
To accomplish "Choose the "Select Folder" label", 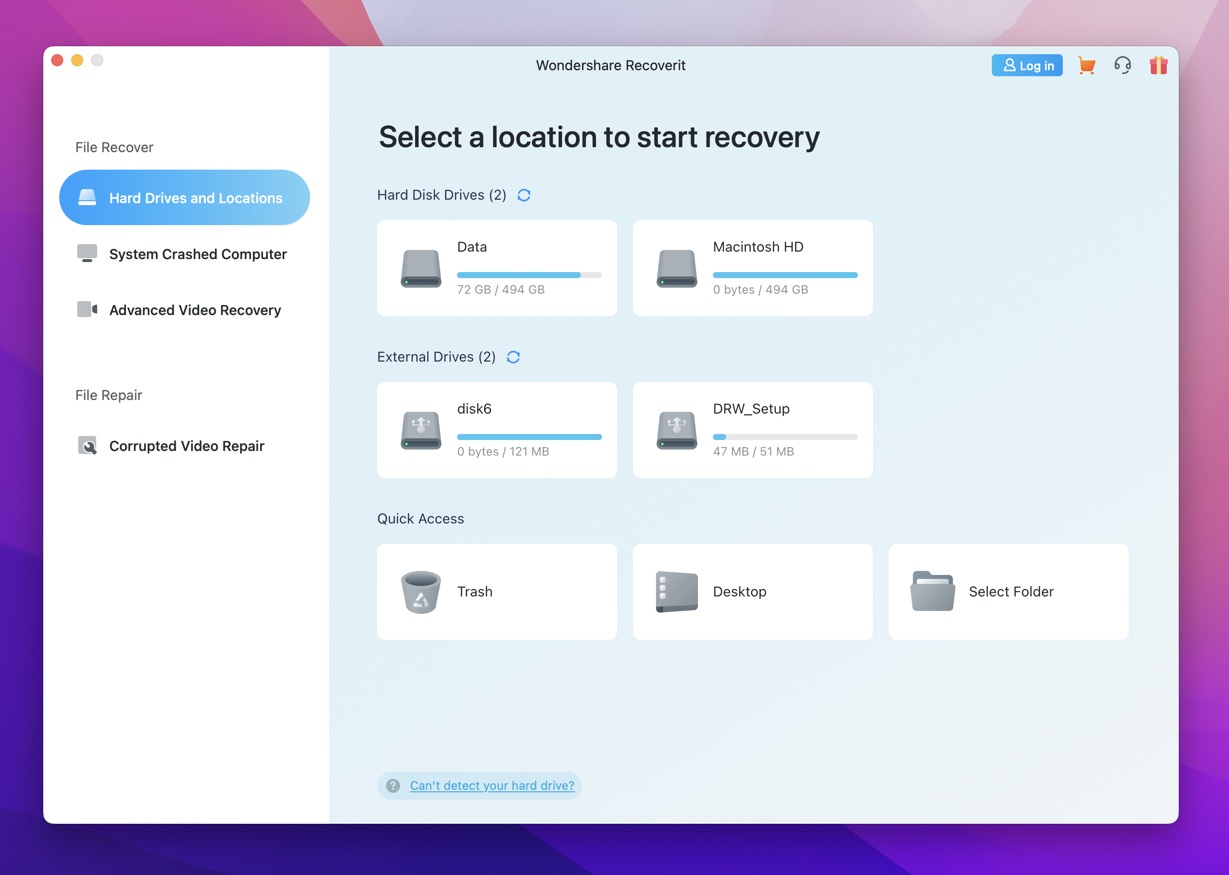I will (1011, 592).
